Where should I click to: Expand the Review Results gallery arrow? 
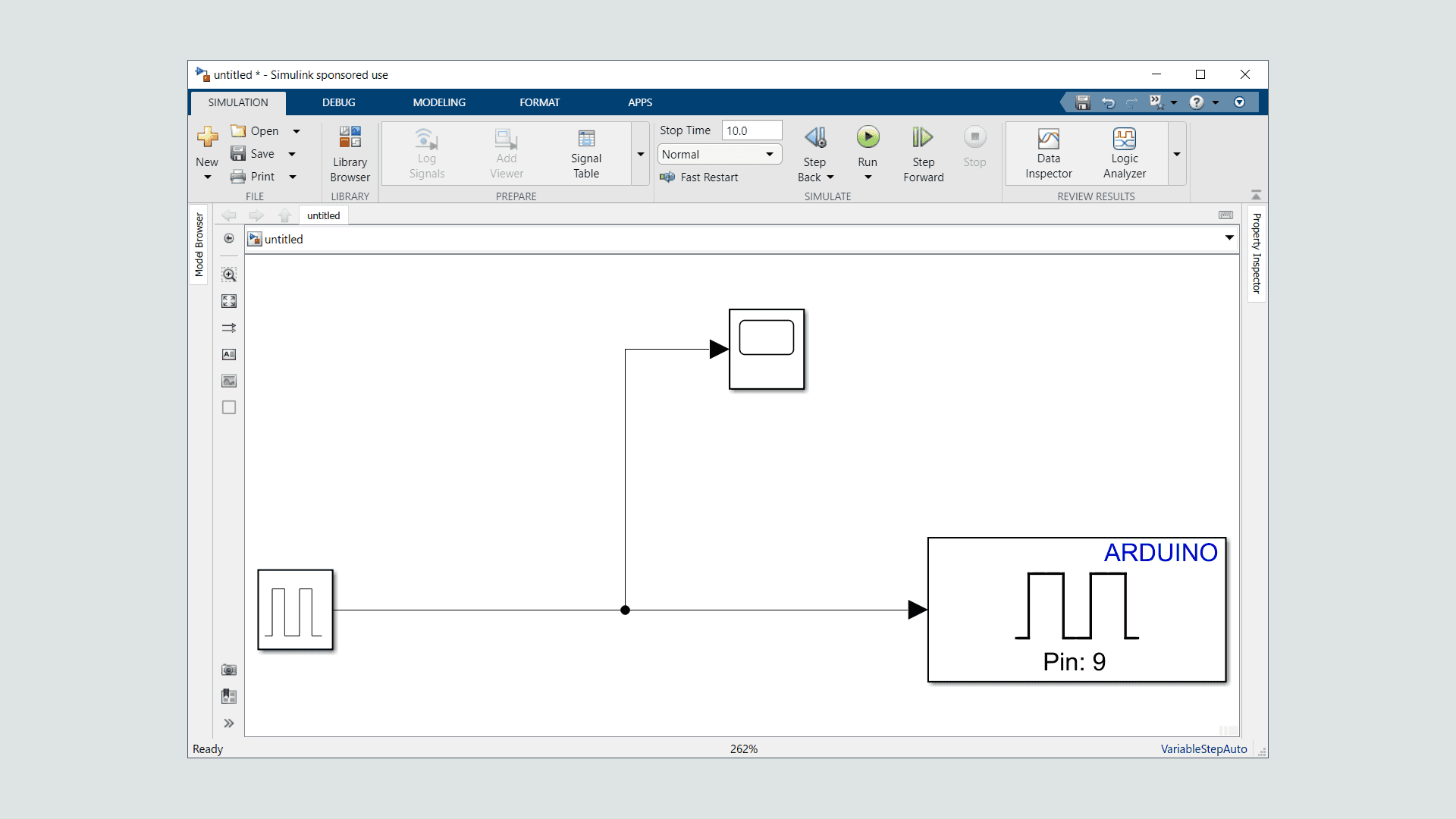point(1177,154)
